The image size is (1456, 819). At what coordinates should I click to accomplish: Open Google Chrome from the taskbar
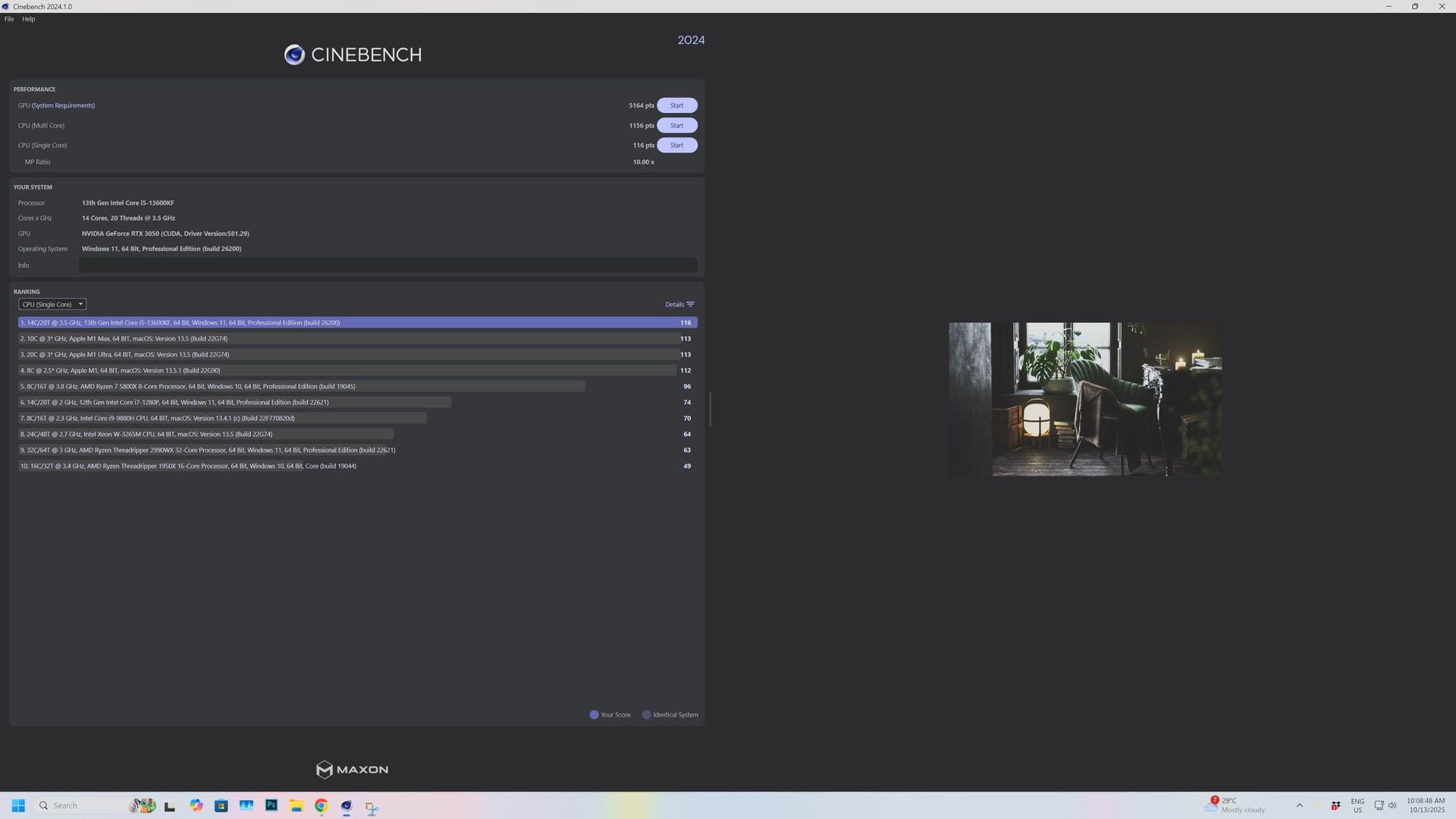pos(322,805)
